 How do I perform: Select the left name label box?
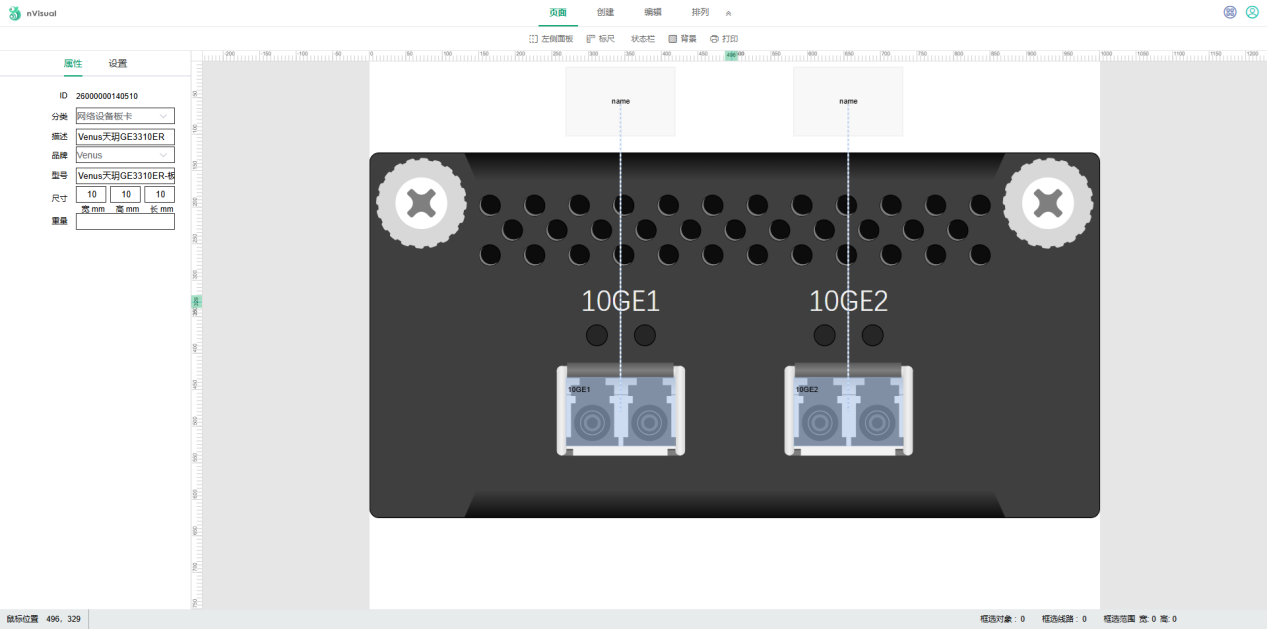[620, 101]
